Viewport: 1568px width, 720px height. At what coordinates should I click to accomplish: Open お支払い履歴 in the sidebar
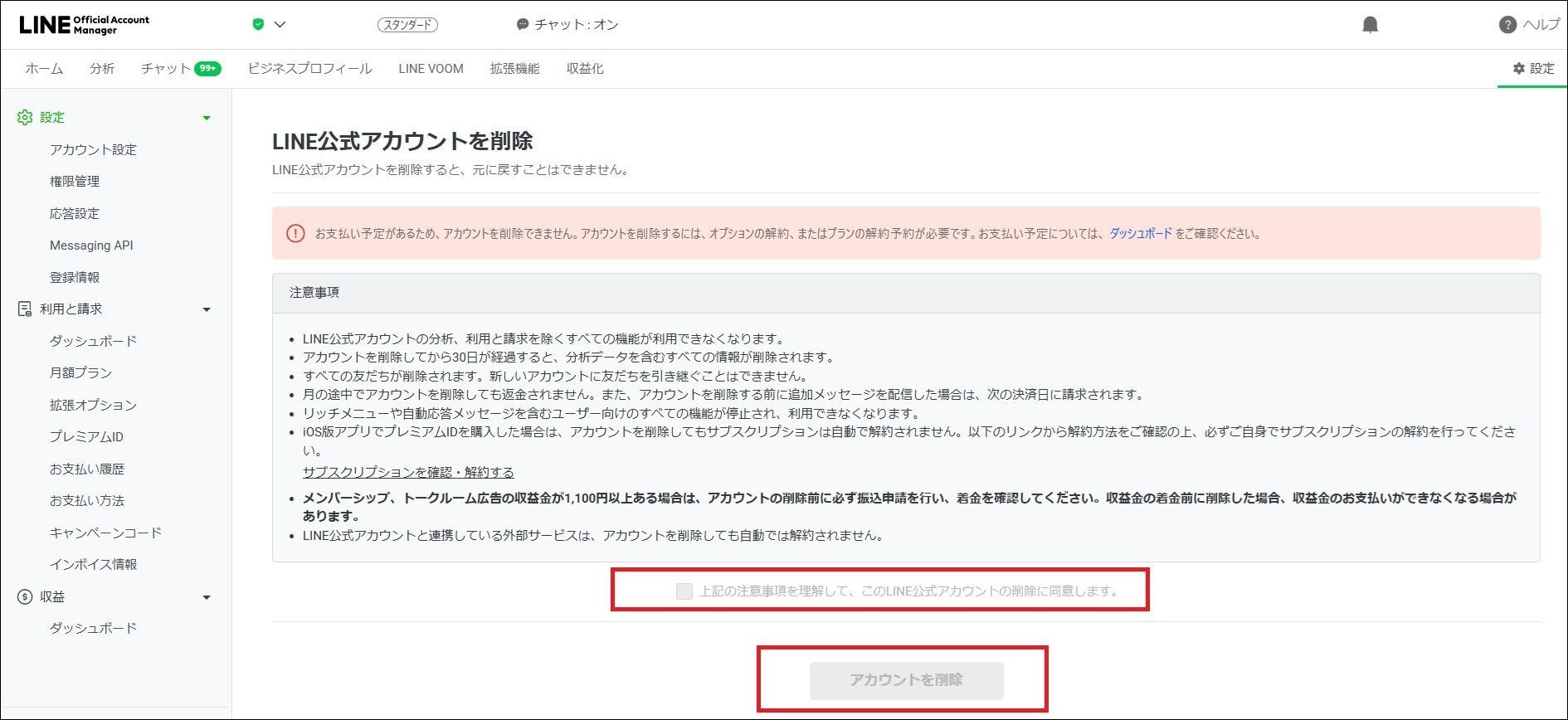[87, 469]
